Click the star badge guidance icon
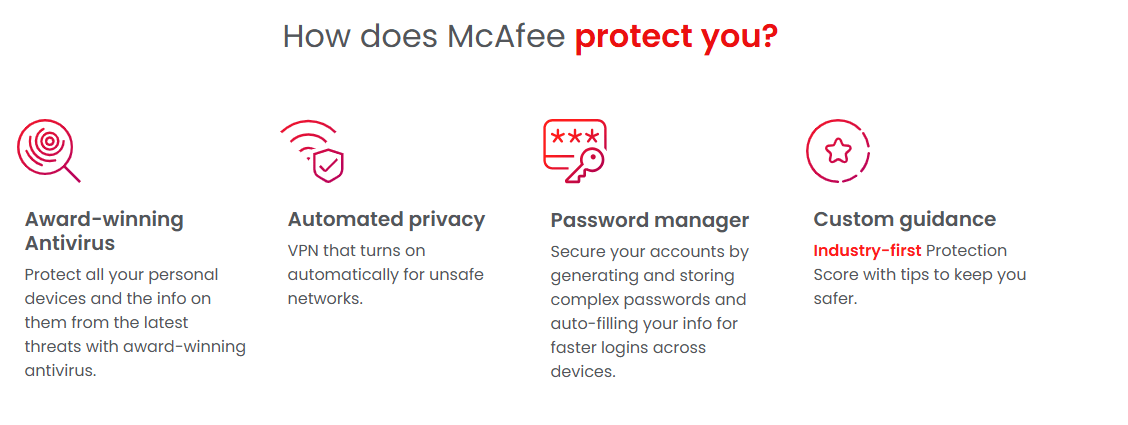Viewport: 1128px width, 425px height. click(x=838, y=151)
